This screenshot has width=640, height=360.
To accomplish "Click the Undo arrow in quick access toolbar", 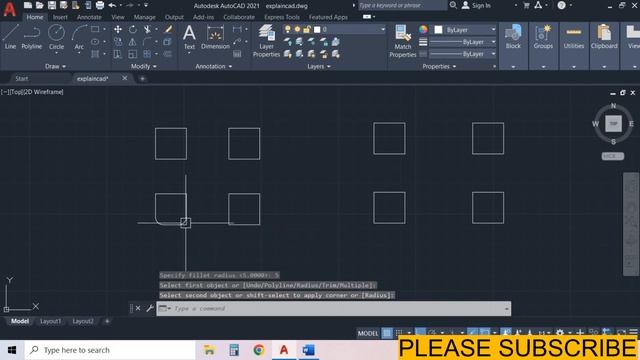I will pyautogui.click(x=112, y=5).
